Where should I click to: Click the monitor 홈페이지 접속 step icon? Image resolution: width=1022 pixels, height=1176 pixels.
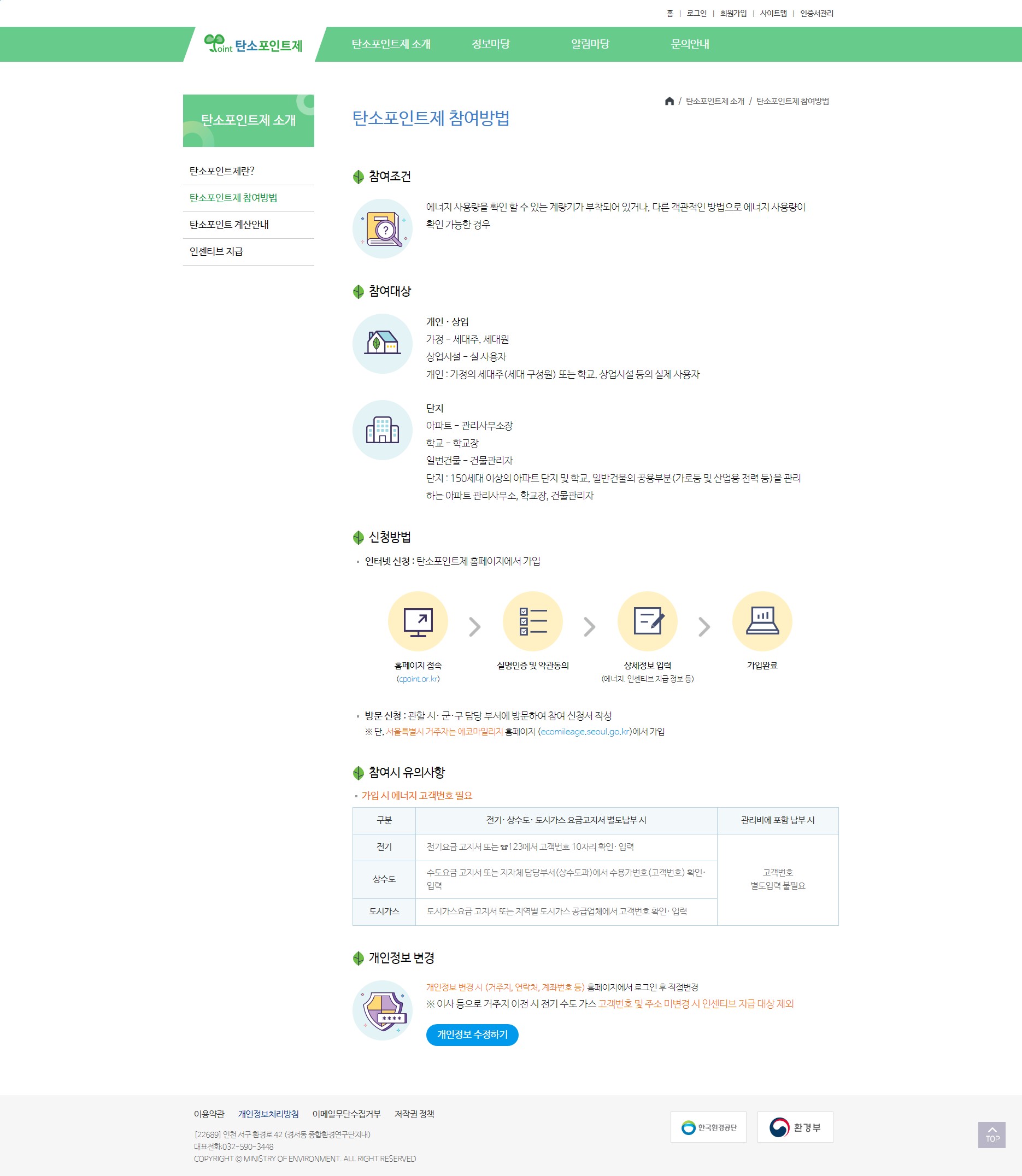click(x=418, y=621)
